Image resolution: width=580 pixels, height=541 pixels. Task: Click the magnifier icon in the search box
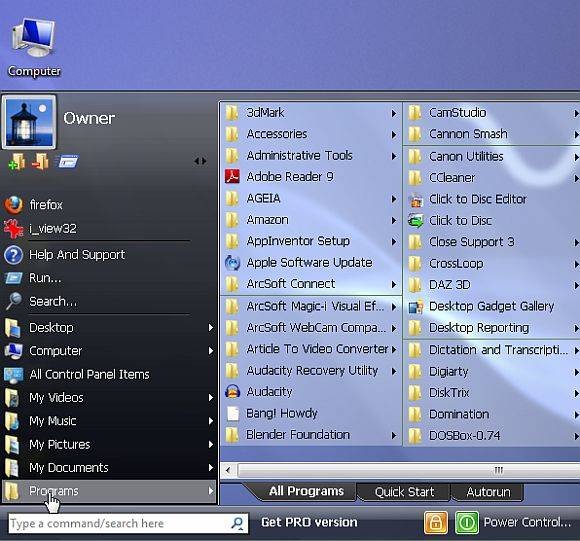click(237, 523)
